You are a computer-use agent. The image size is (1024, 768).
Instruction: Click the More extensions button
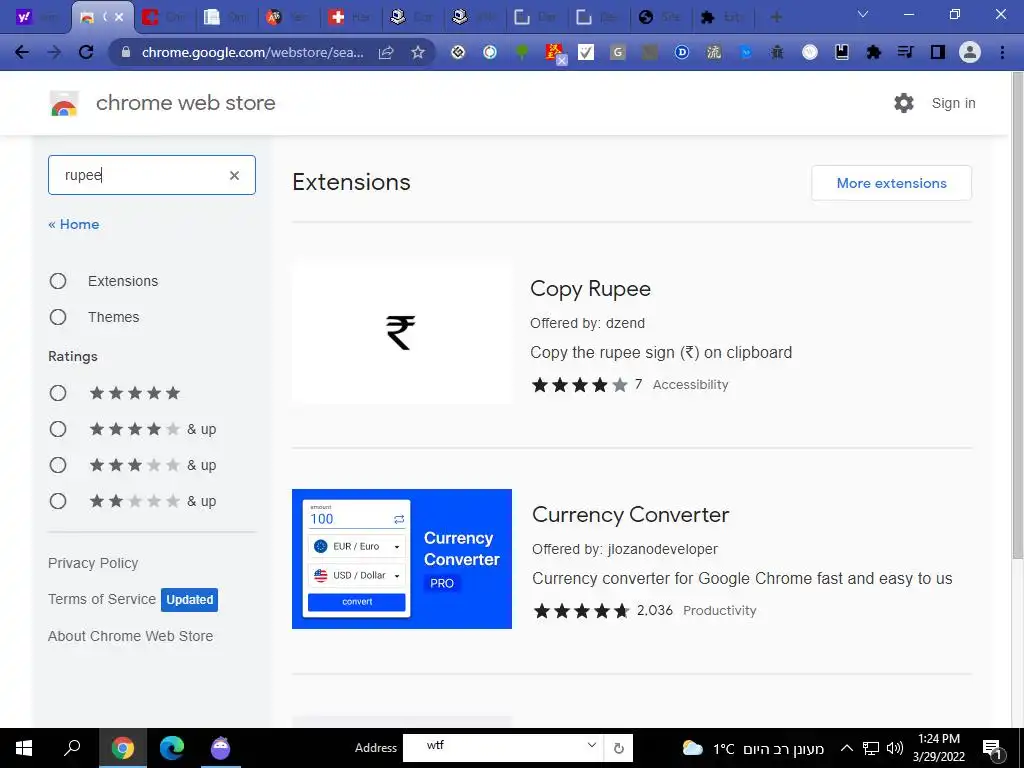pos(891,184)
